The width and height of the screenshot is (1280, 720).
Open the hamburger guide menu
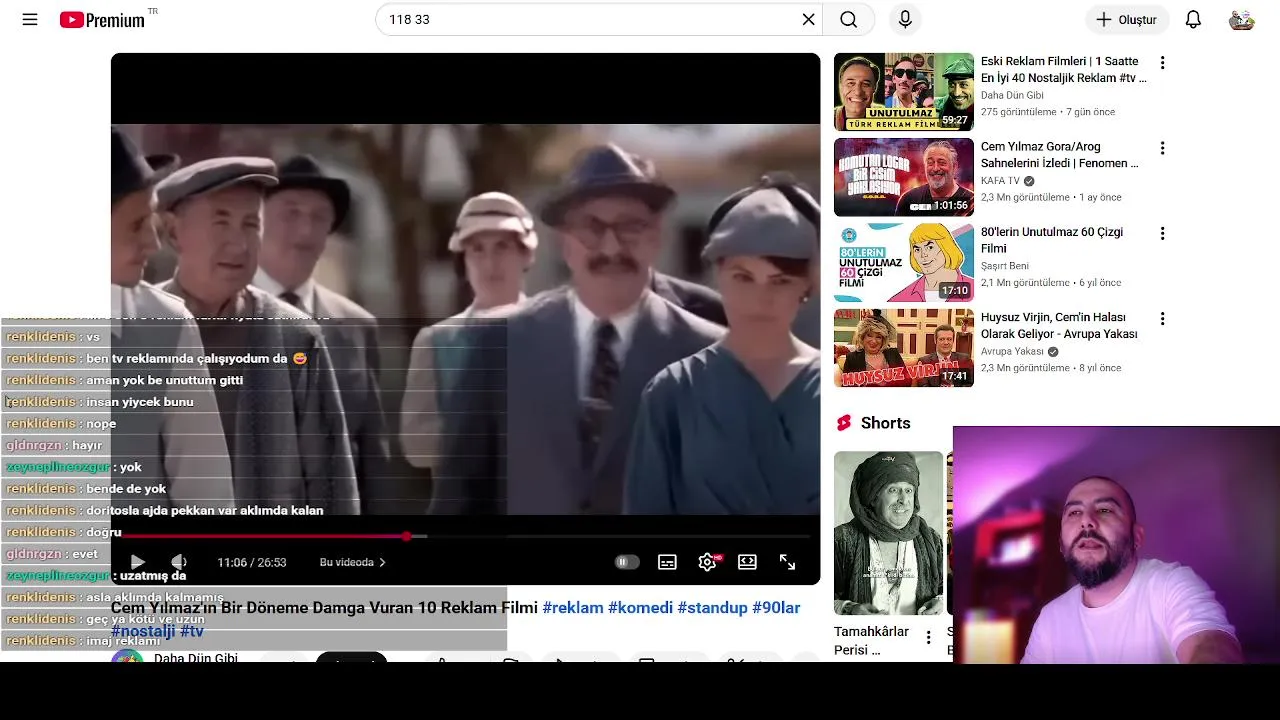30,20
